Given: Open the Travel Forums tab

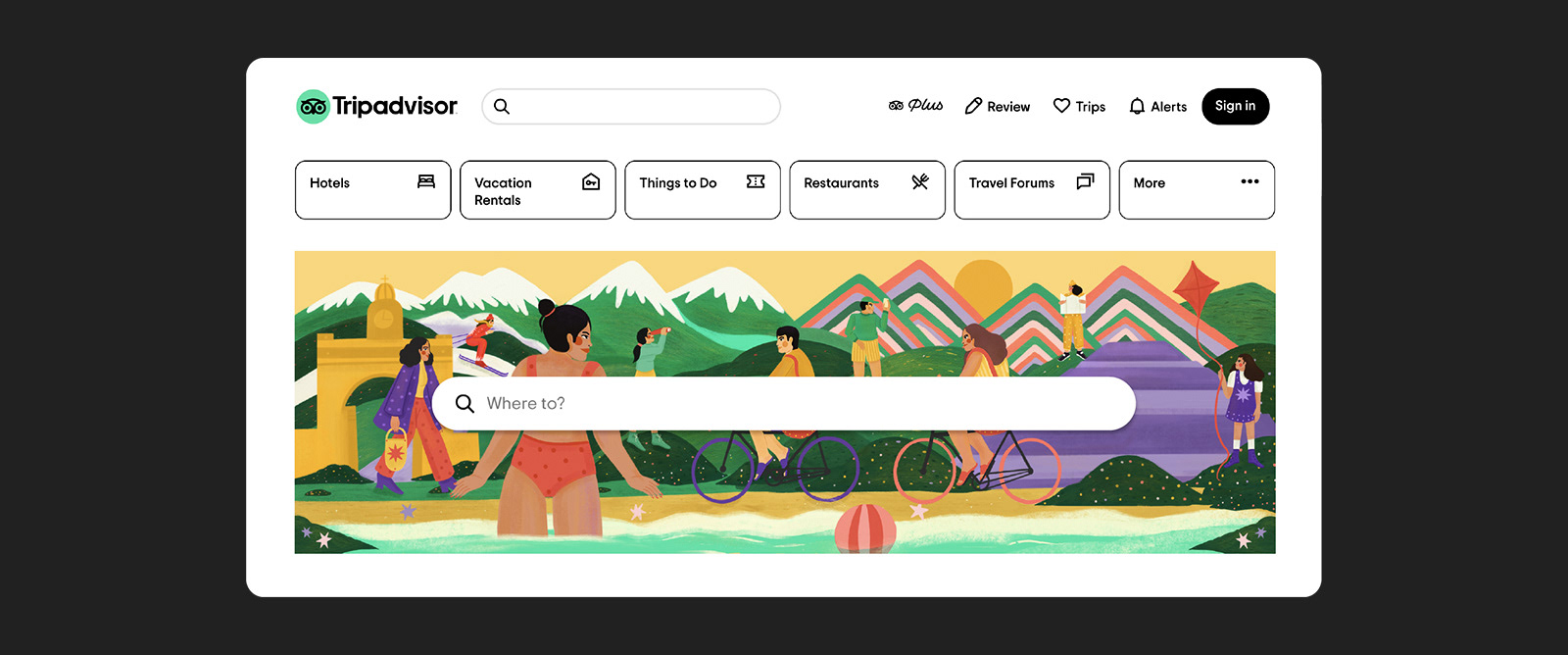Looking at the screenshot, I should click(x=1032, y=190).
